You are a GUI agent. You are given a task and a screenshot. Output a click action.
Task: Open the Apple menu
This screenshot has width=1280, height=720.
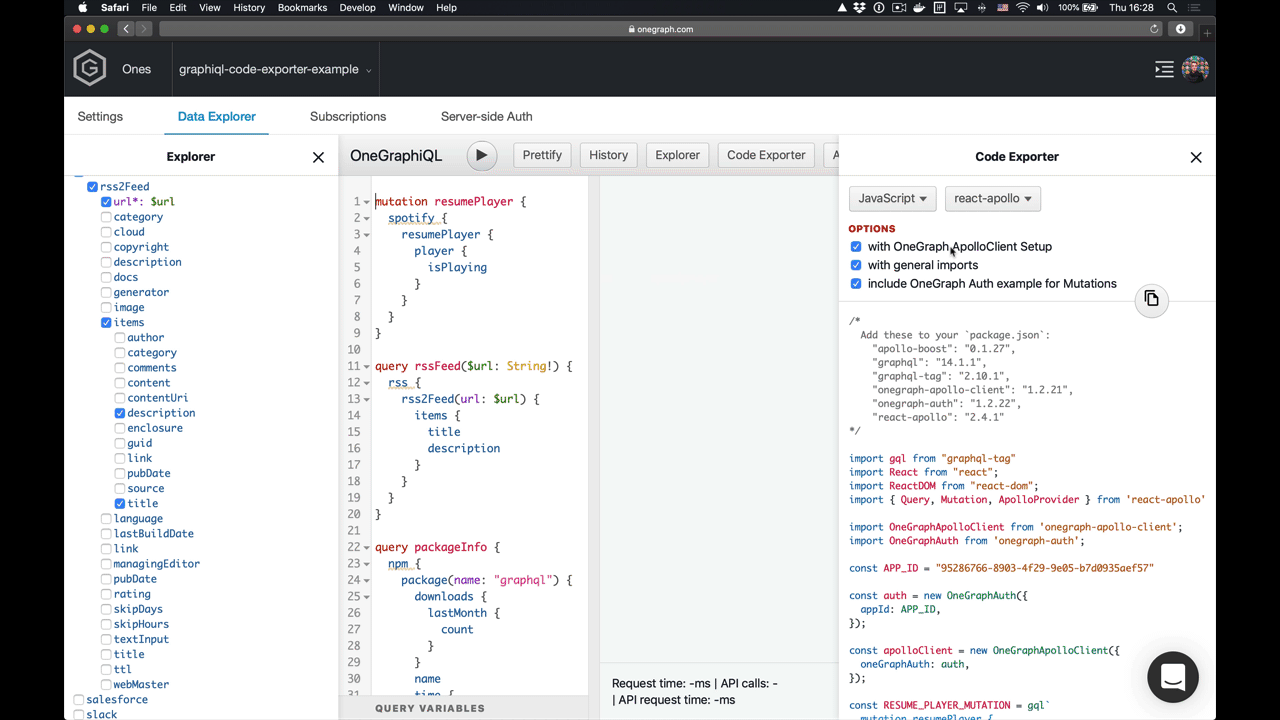point(83,8)
